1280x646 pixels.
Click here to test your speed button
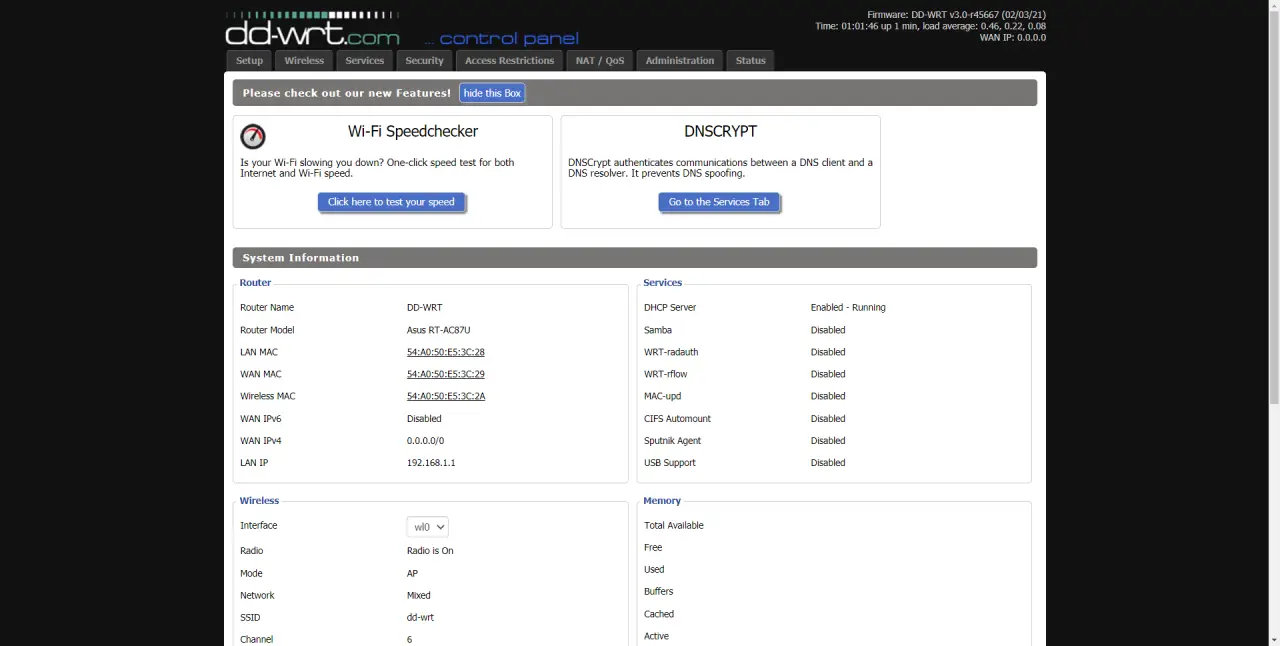click(391, 202)
